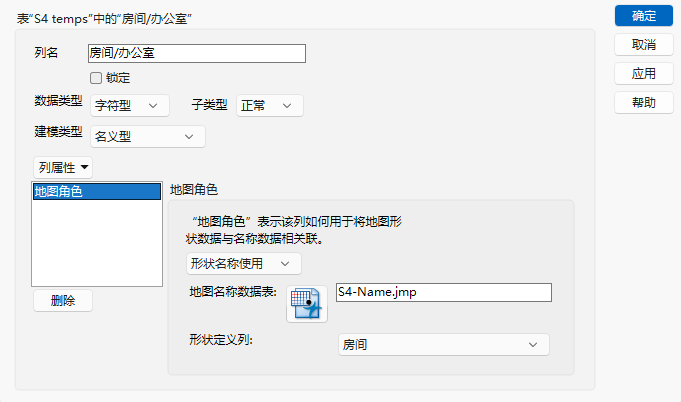Click the 删除 button
The width and height of the screenshot is (681, 402).
pyautogui.click(x=63, y=300)
